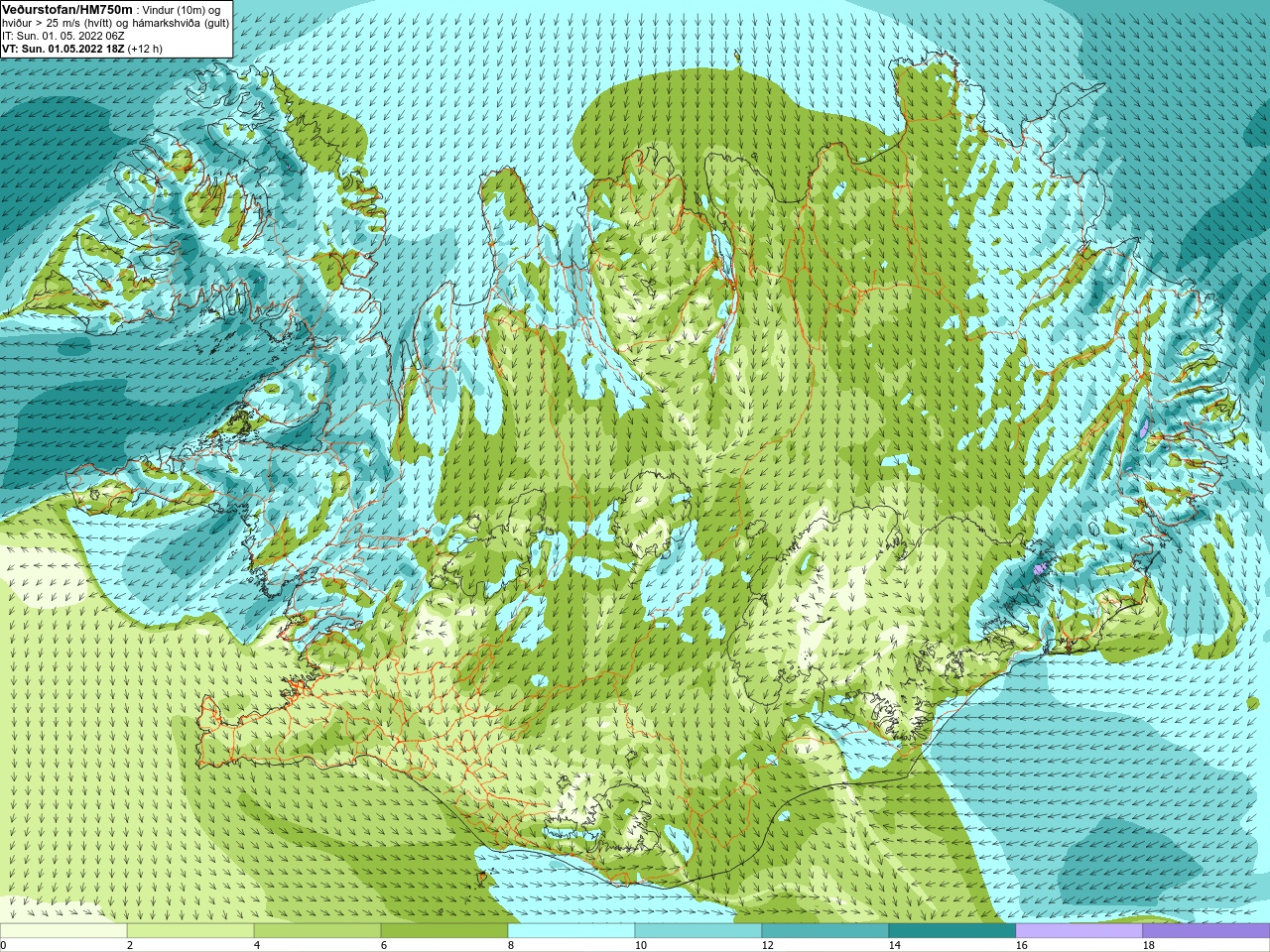The height and width of the screenshot is (952, 1270).
Task: Click the legend label "12"
Action: coord(768,945)
